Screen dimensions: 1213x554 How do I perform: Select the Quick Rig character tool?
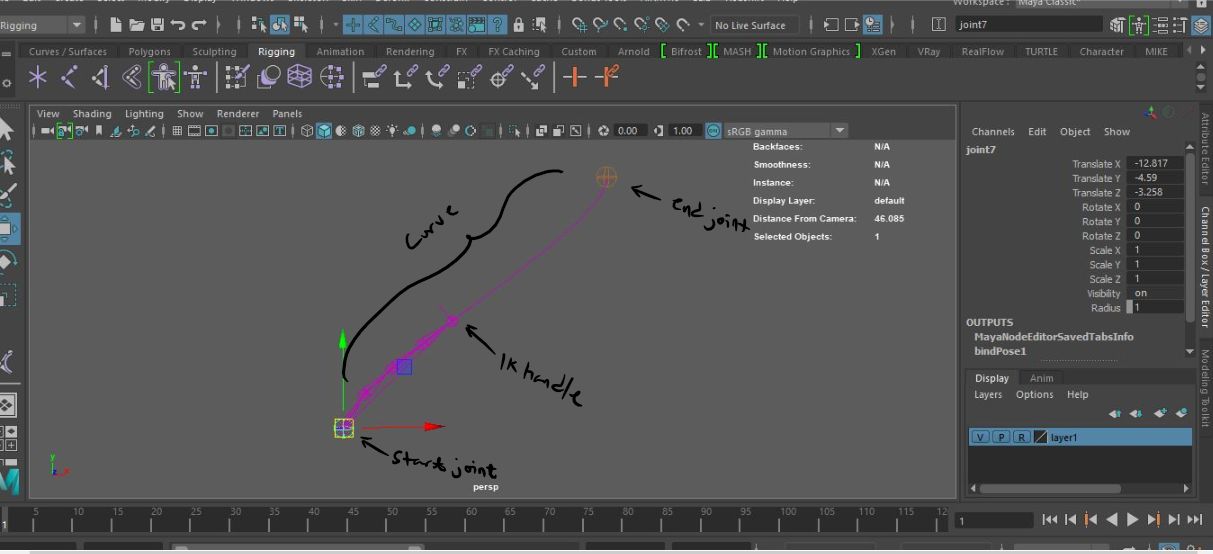[x=163, y=76]
